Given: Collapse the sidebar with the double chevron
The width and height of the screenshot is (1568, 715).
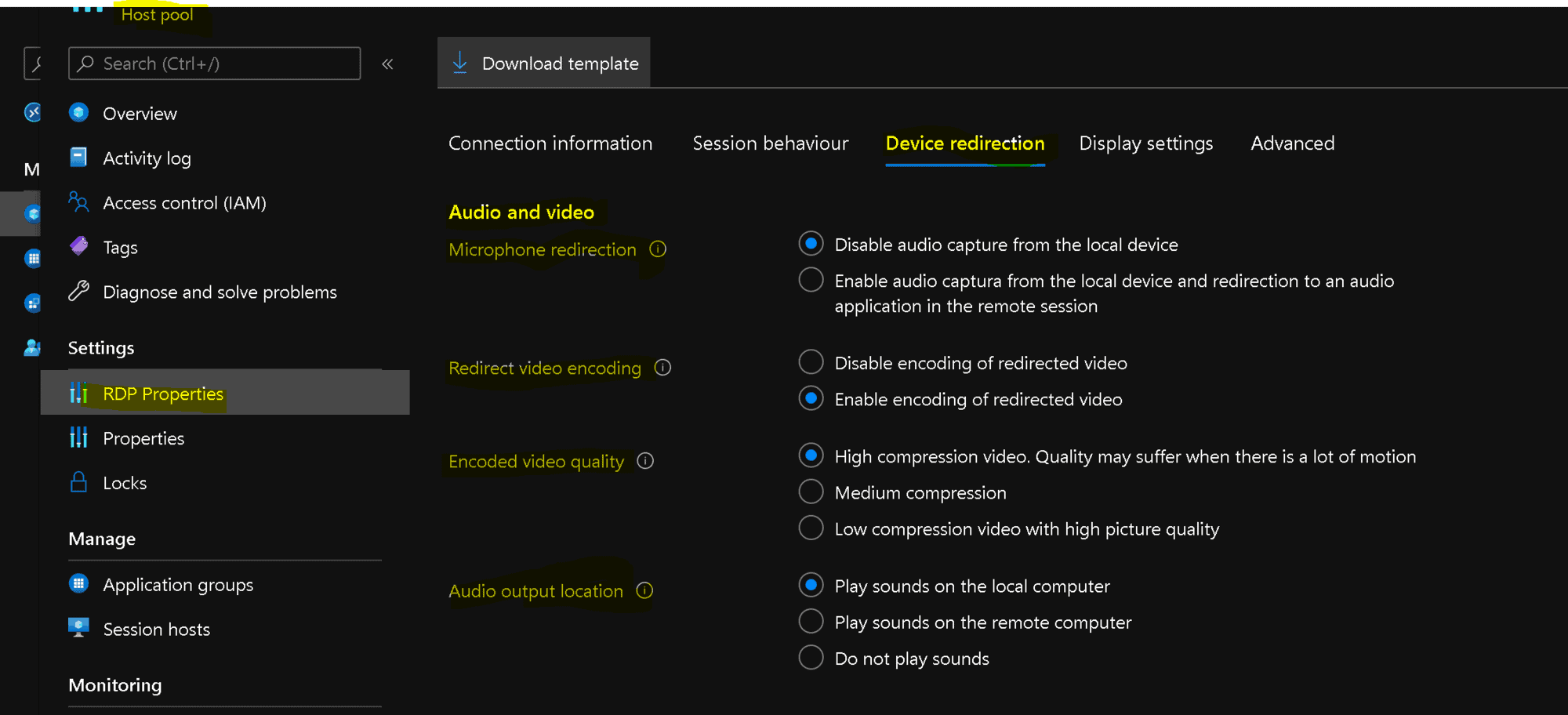Looking at the screenshot, I should coord(387,64).
